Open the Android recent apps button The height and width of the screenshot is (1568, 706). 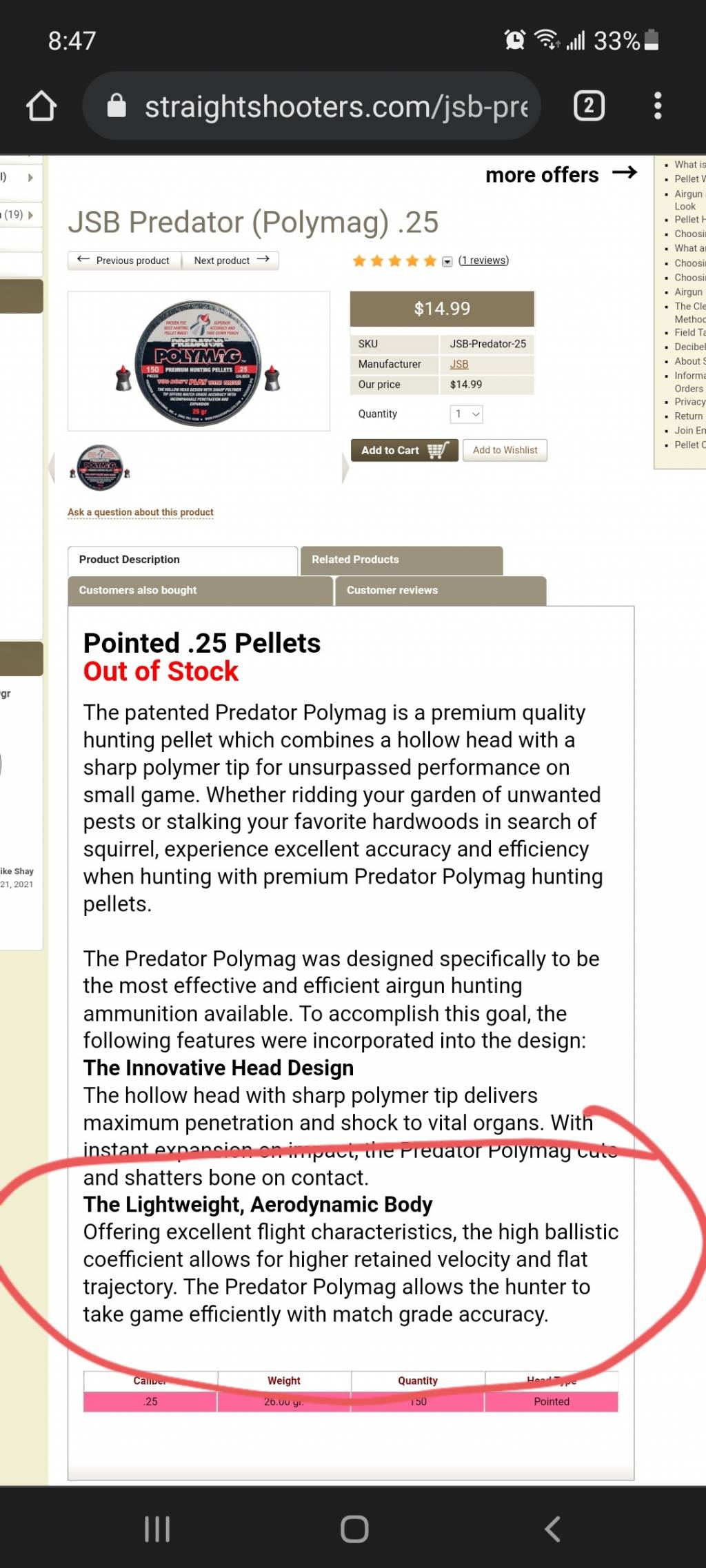pos(157,1528)
